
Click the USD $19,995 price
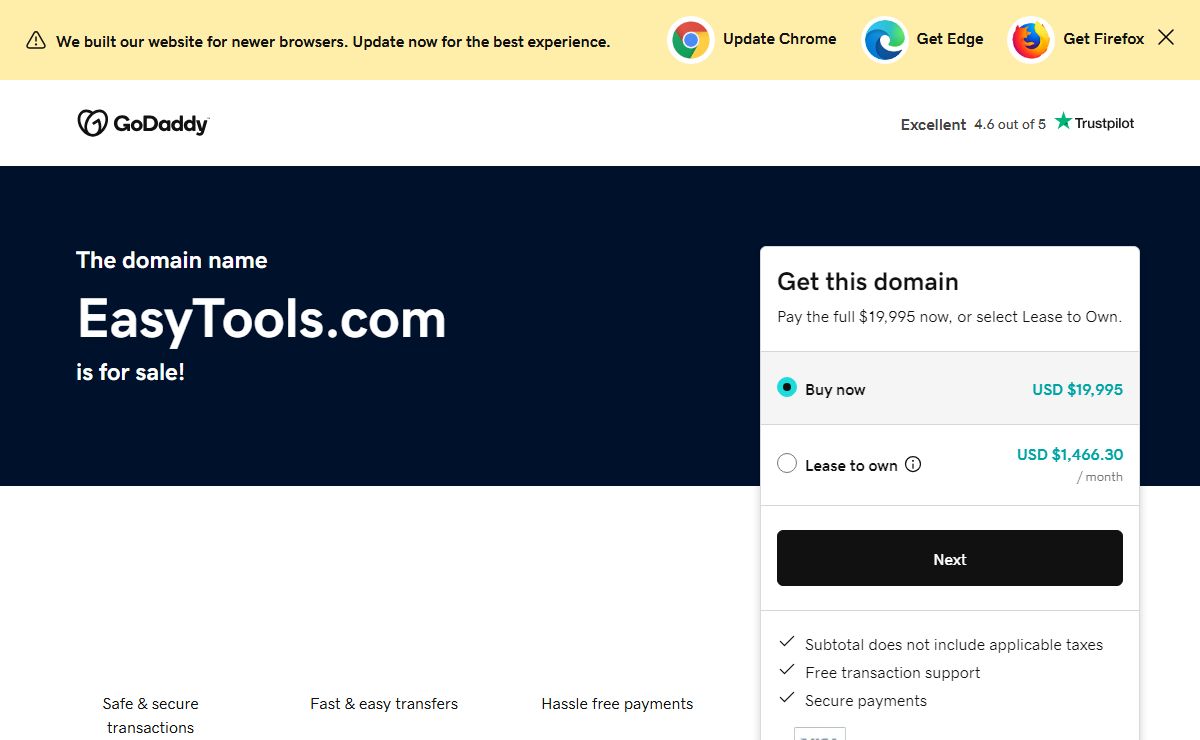(1077, 390)
